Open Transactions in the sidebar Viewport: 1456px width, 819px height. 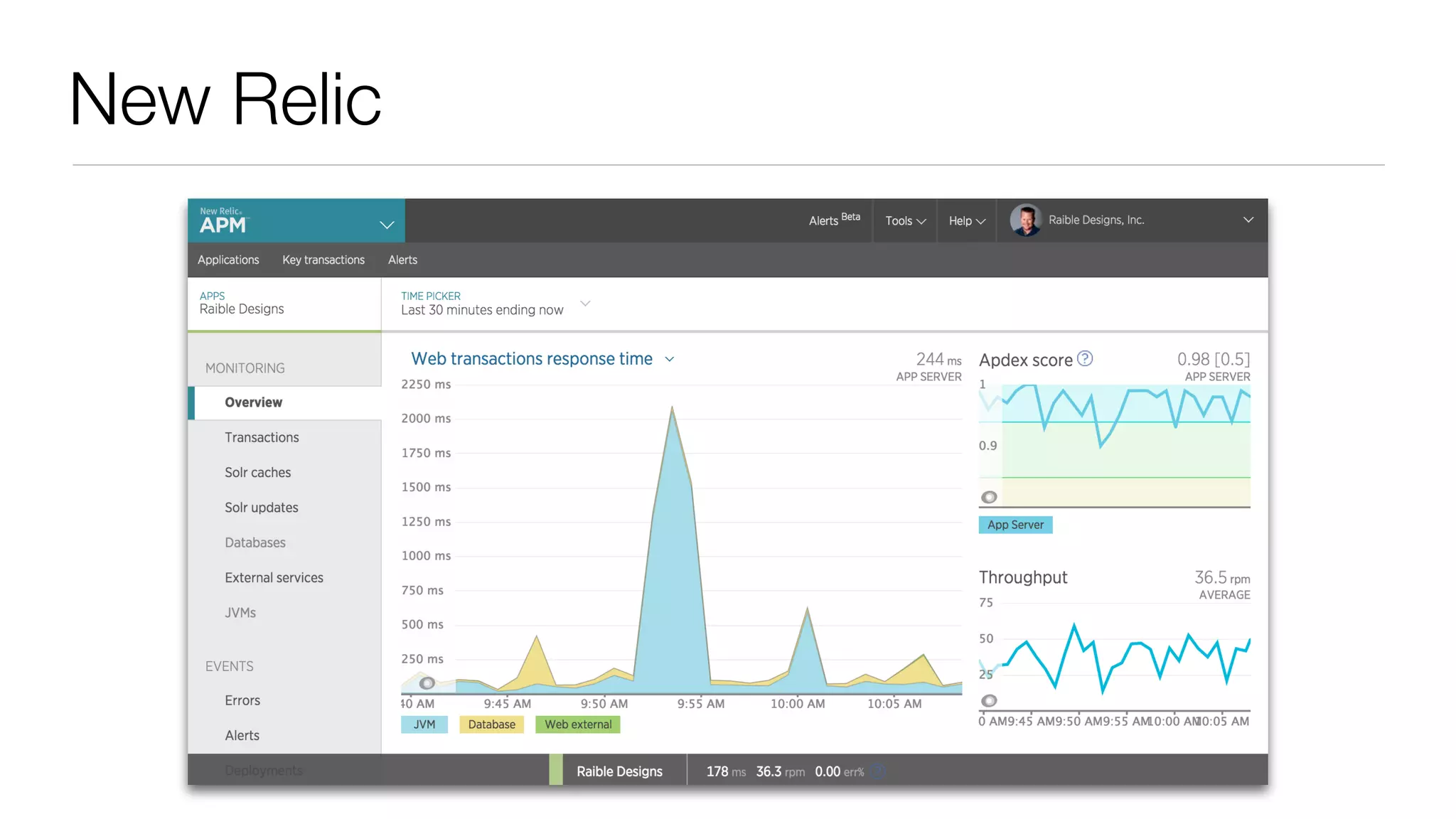tap(262, 437)
